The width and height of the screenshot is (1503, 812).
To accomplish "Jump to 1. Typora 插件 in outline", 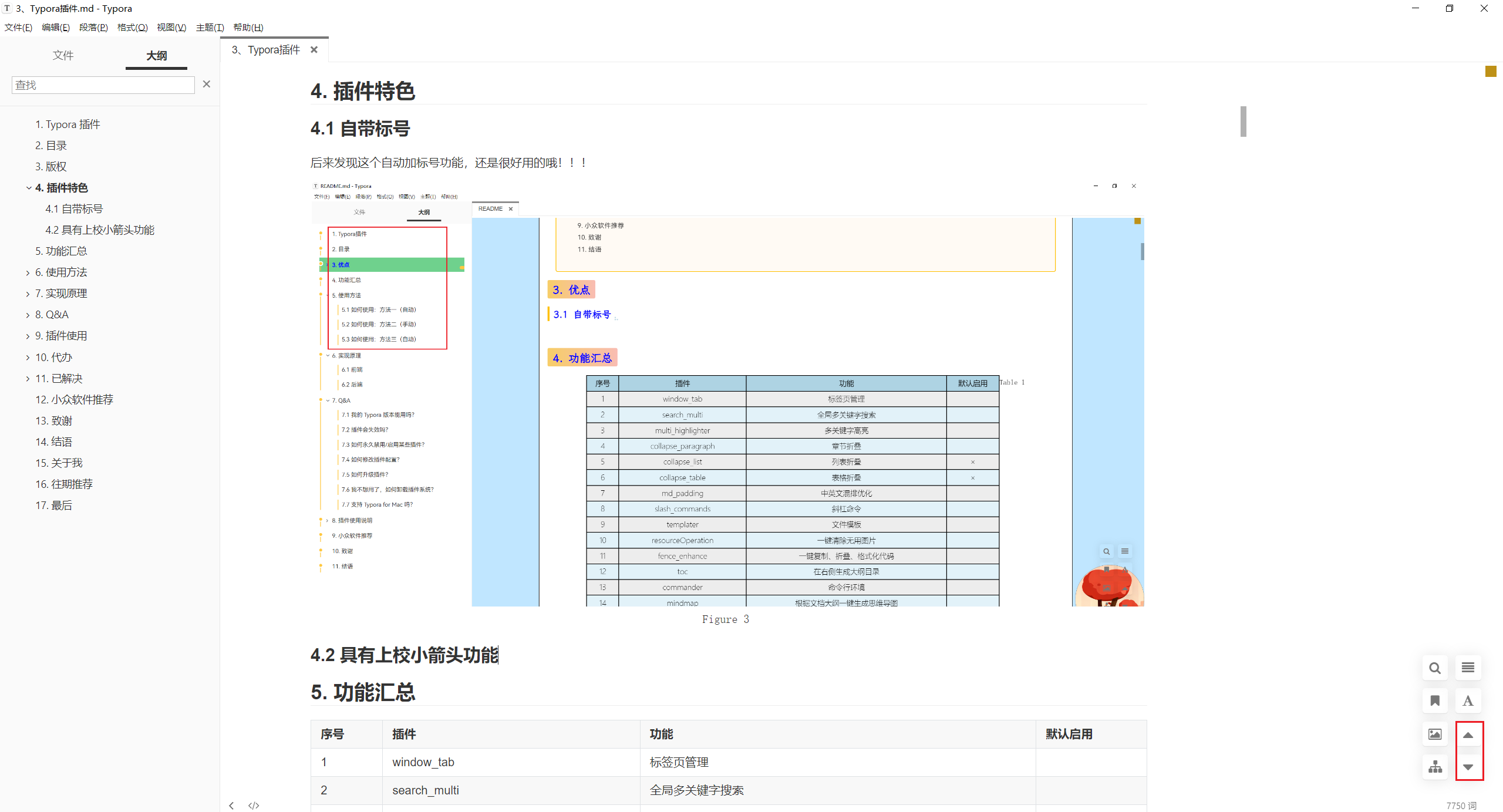I will (x=68, y=124).
